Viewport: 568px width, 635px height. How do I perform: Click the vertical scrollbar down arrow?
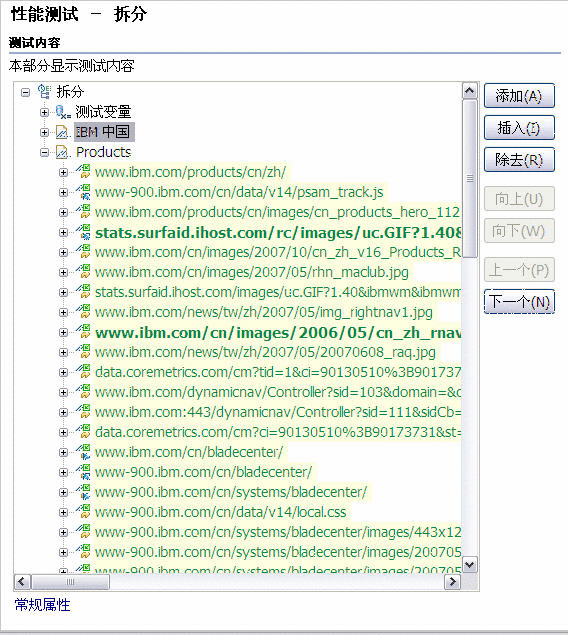[x=470, y=564]
